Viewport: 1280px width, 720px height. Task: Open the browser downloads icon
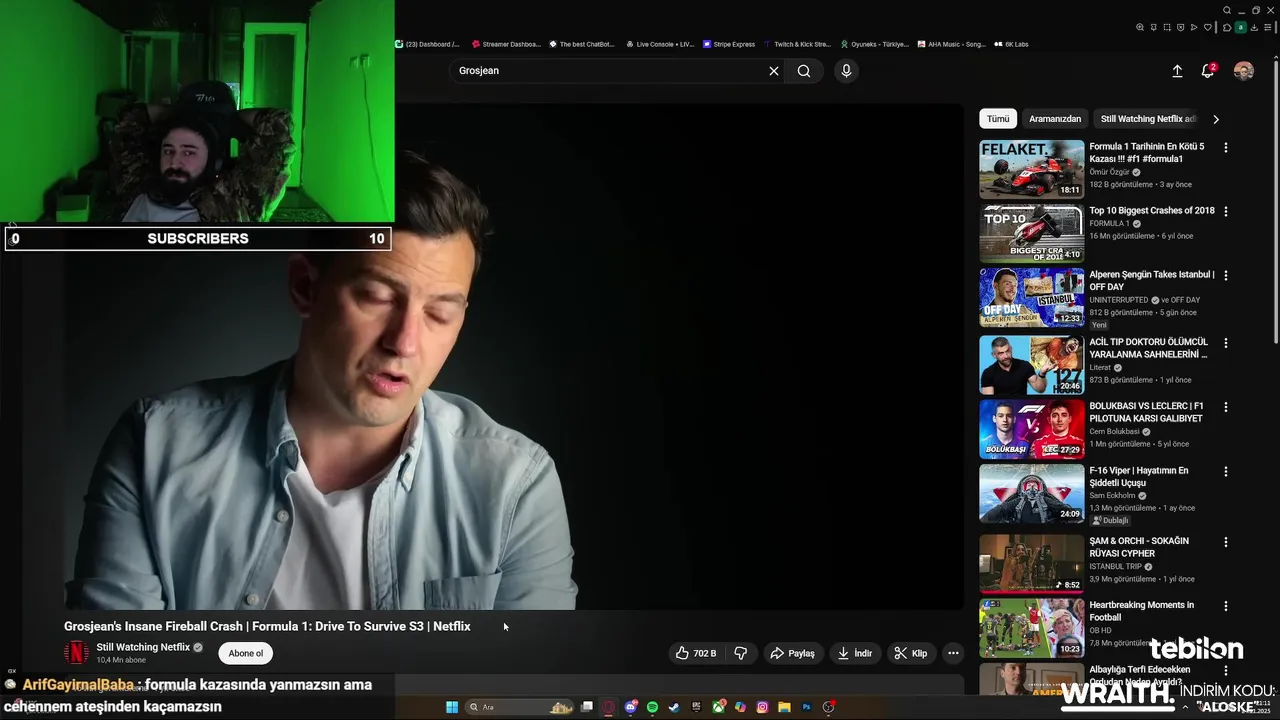click(1254, 27)
